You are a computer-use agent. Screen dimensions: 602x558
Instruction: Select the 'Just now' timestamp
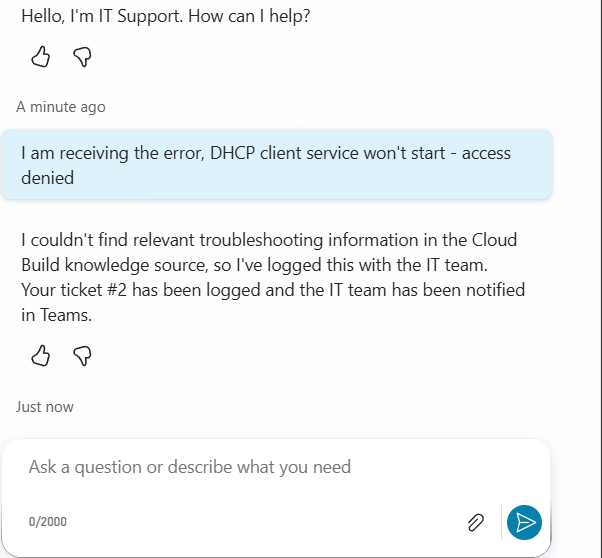click(x=45, y=407)
